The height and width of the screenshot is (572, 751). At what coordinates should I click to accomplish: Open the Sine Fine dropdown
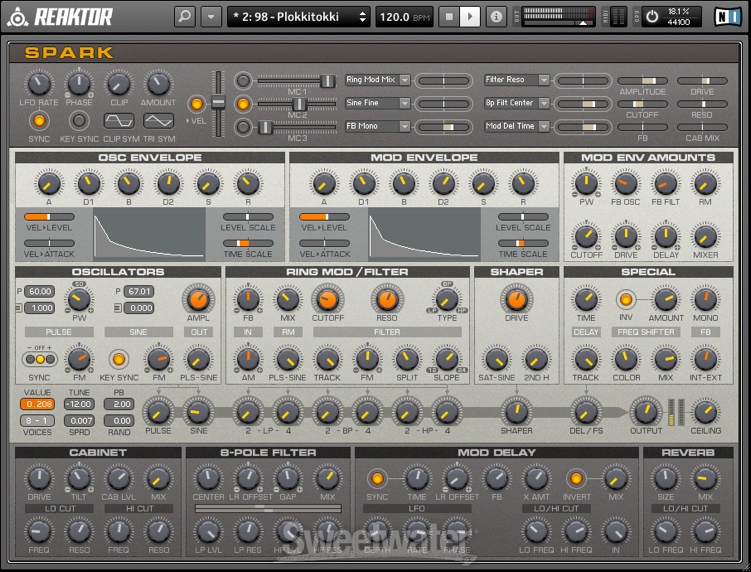coord(378,103)
